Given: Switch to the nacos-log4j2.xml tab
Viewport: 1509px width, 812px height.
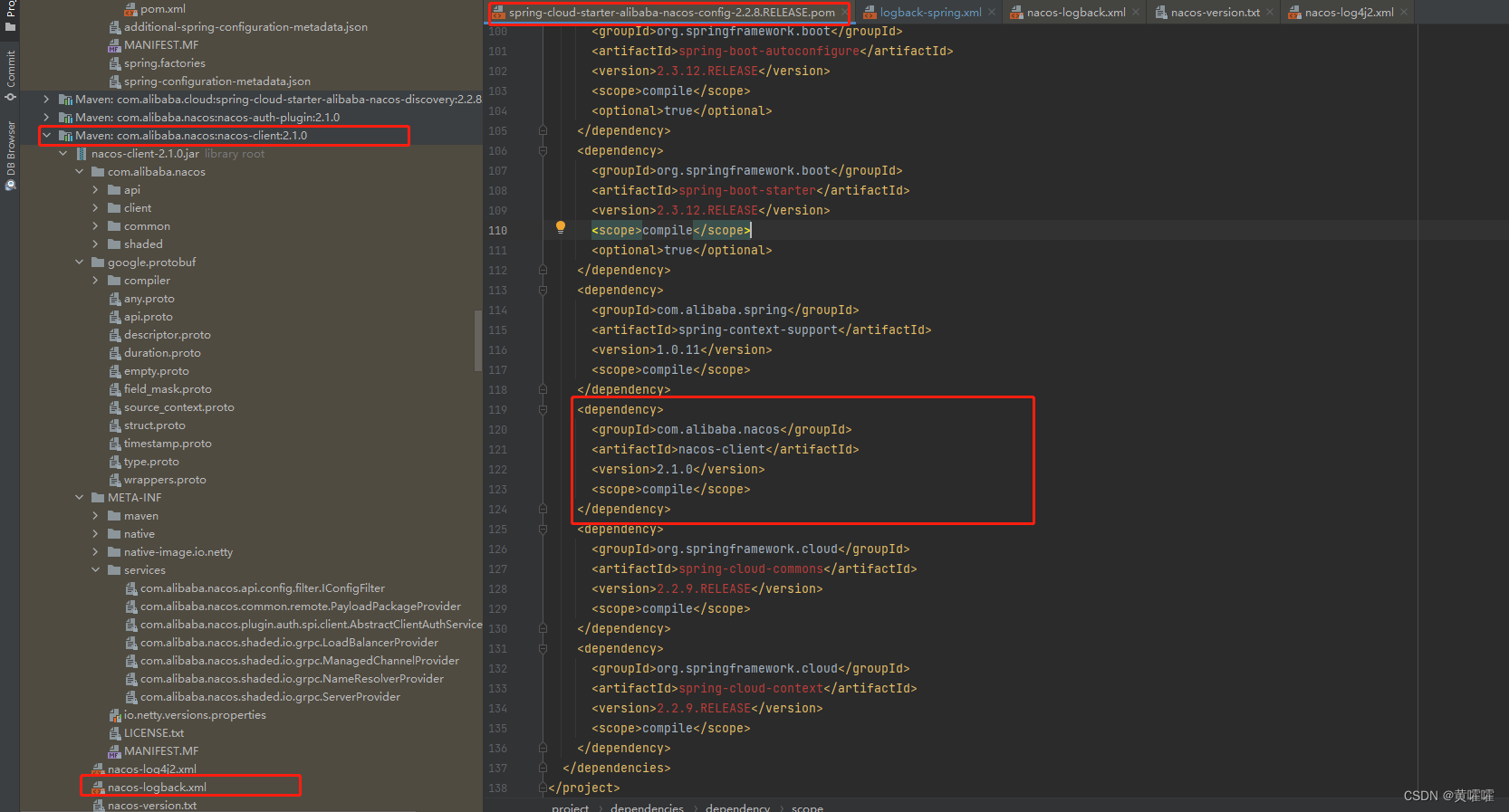Looking at the screenshot, I should pyautogui.click(x=1349, y=13).
